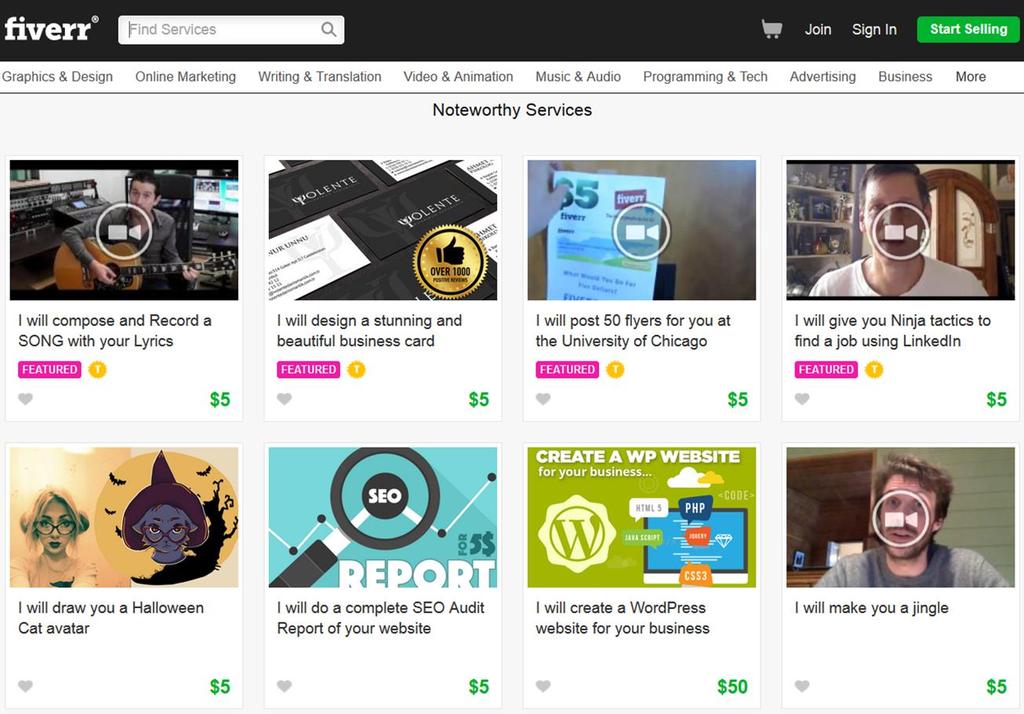
Task: Focus the Find Services search box
Action: (x=231, y=29)
